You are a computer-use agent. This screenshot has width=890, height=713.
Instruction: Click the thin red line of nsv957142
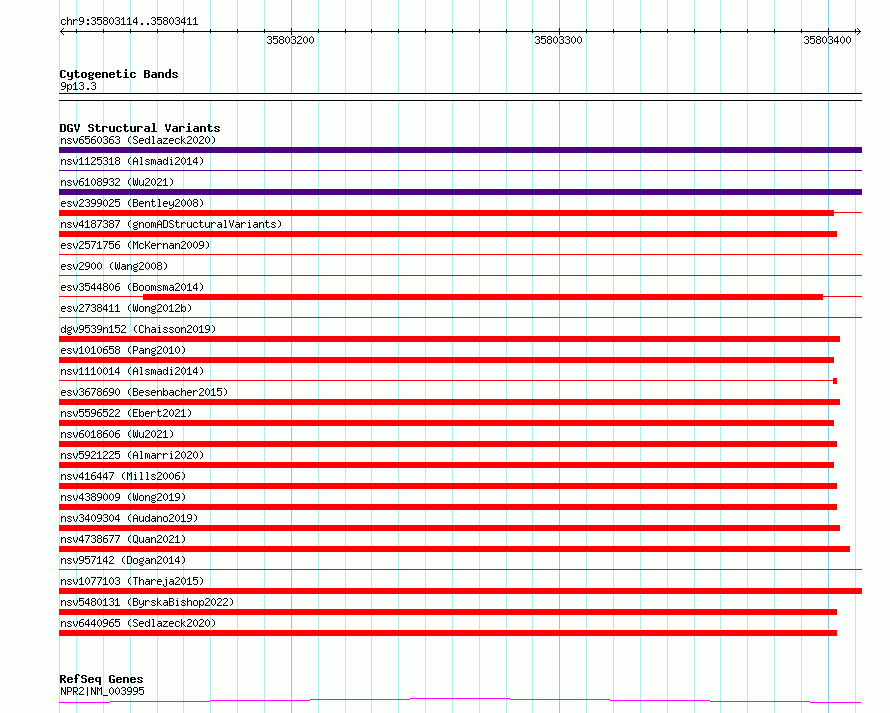pyautogui.click(x=460, y=570)
